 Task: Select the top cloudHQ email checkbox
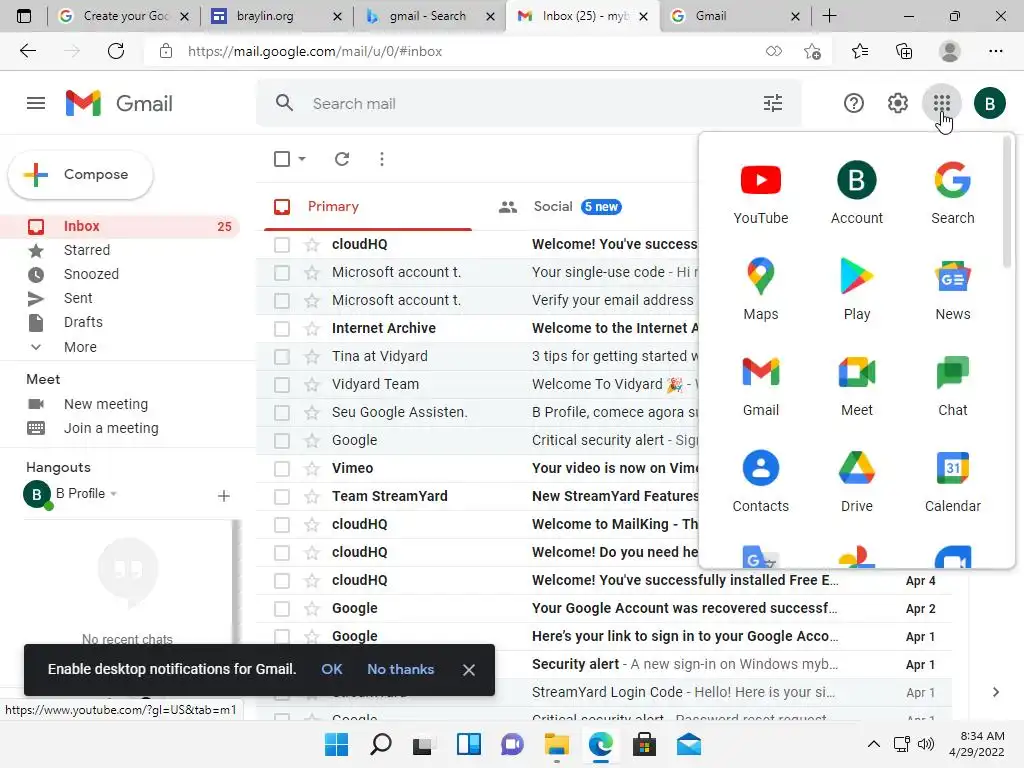(x=281, y=244)
